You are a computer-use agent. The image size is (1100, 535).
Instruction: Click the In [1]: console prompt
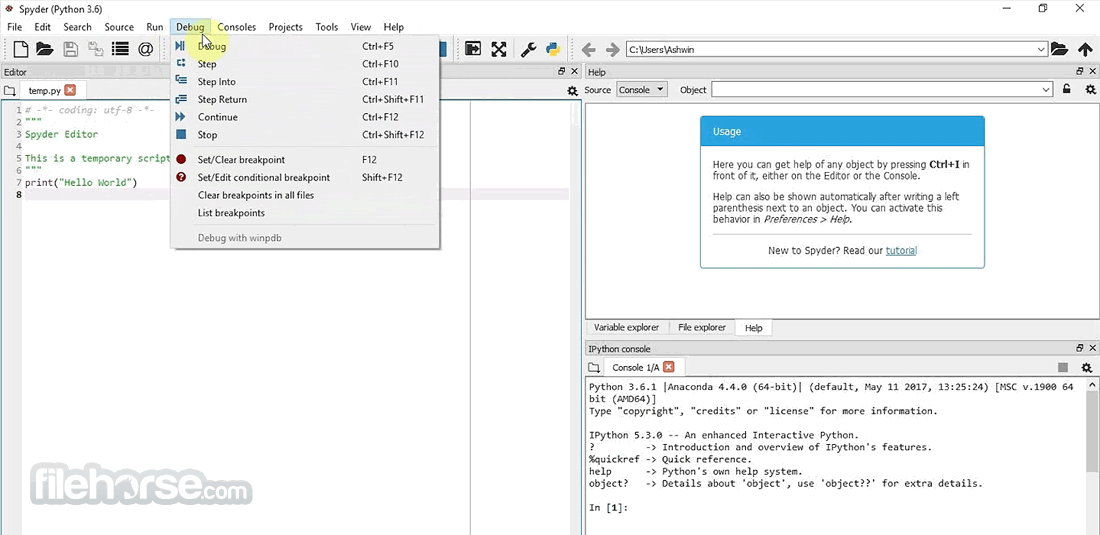pos(608,508)
